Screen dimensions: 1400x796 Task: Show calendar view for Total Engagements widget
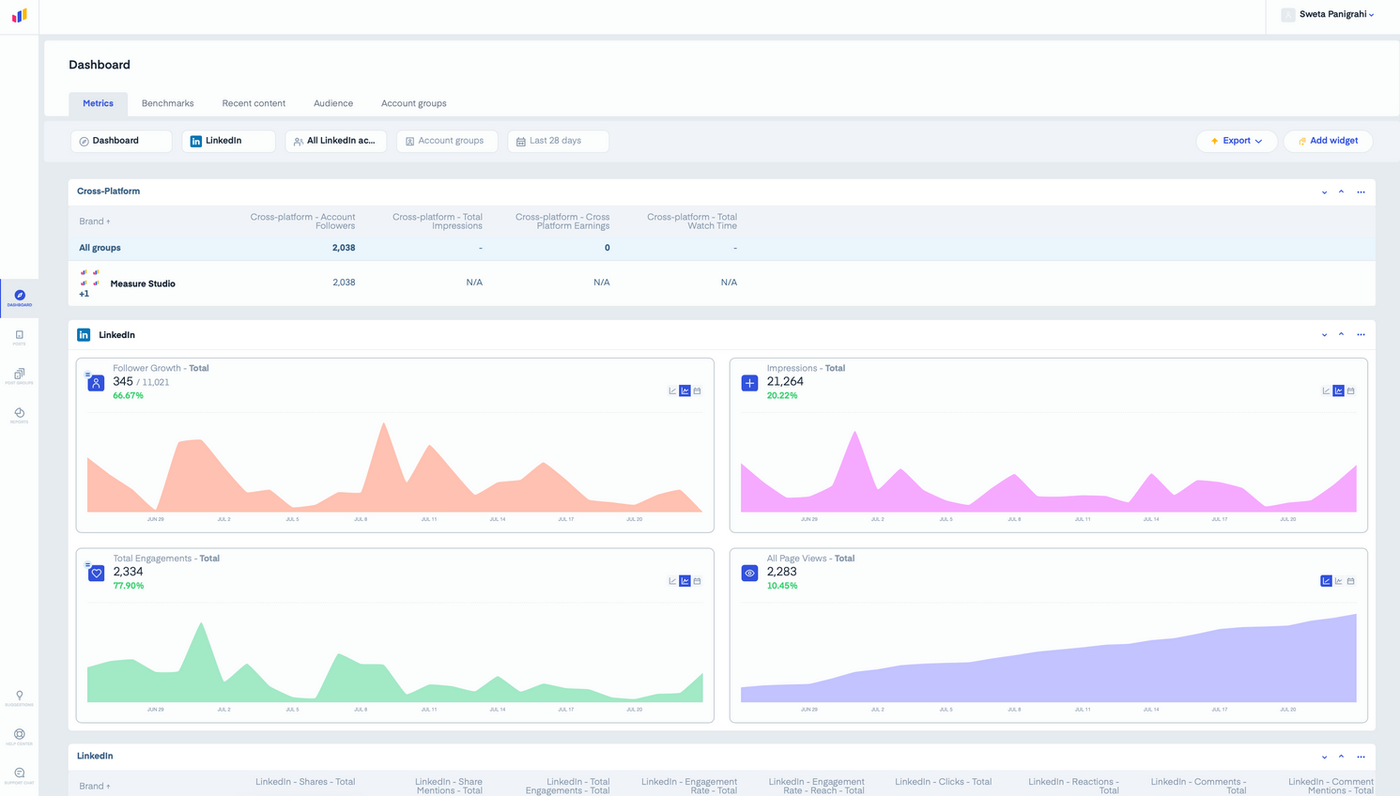pos(697,581)
